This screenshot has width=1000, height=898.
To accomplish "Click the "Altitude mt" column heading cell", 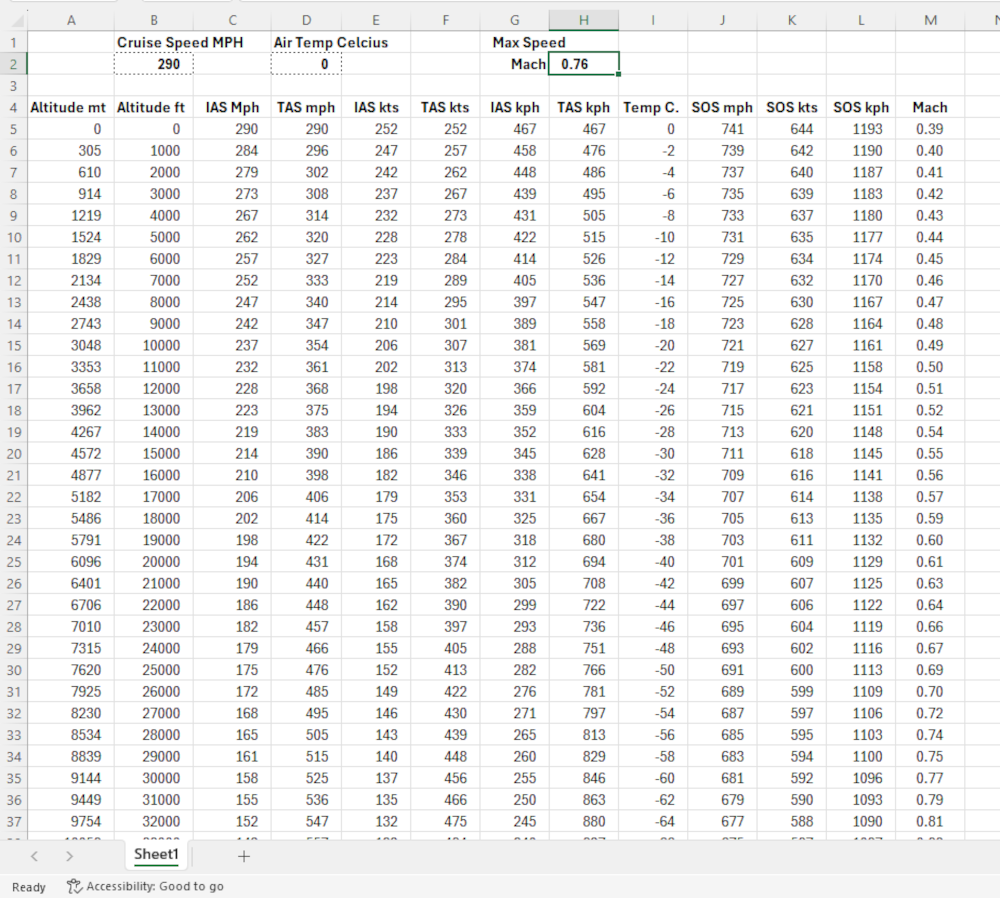I will [x=71, y=108].
